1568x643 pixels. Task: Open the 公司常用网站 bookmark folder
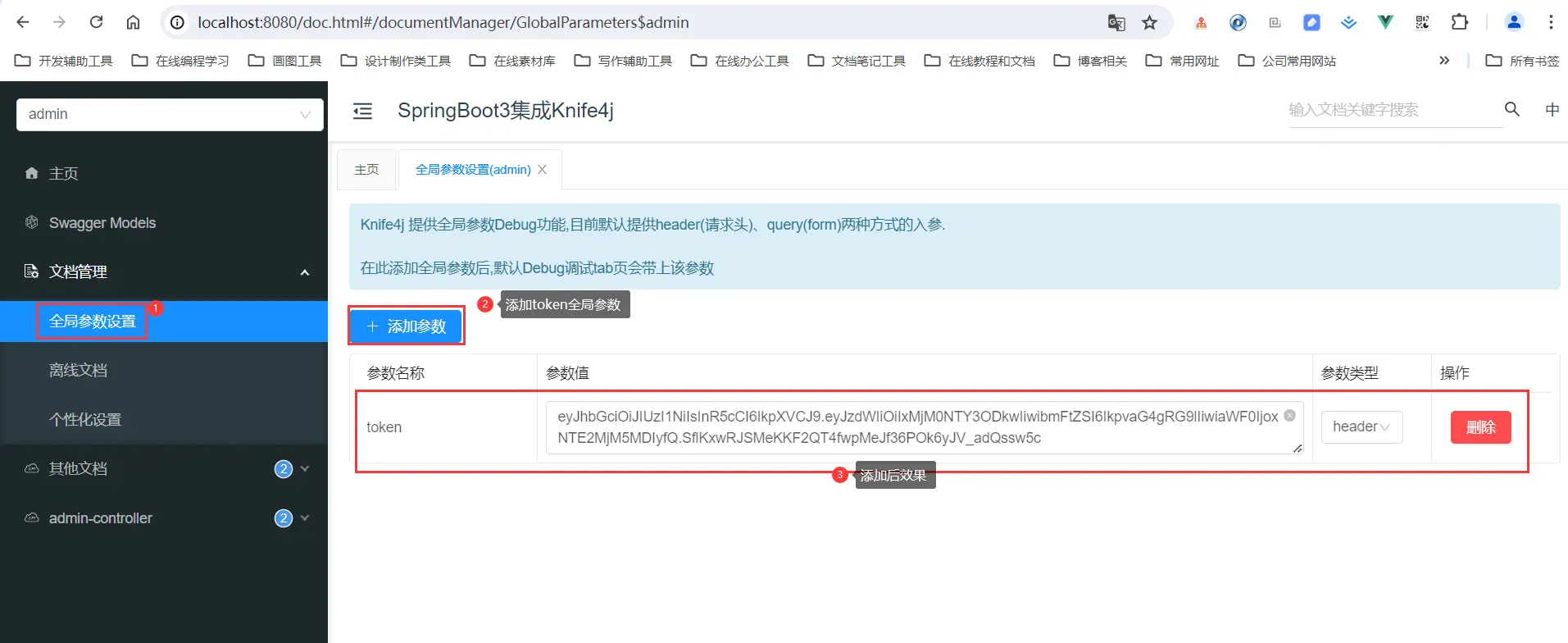coord(1287,61)
